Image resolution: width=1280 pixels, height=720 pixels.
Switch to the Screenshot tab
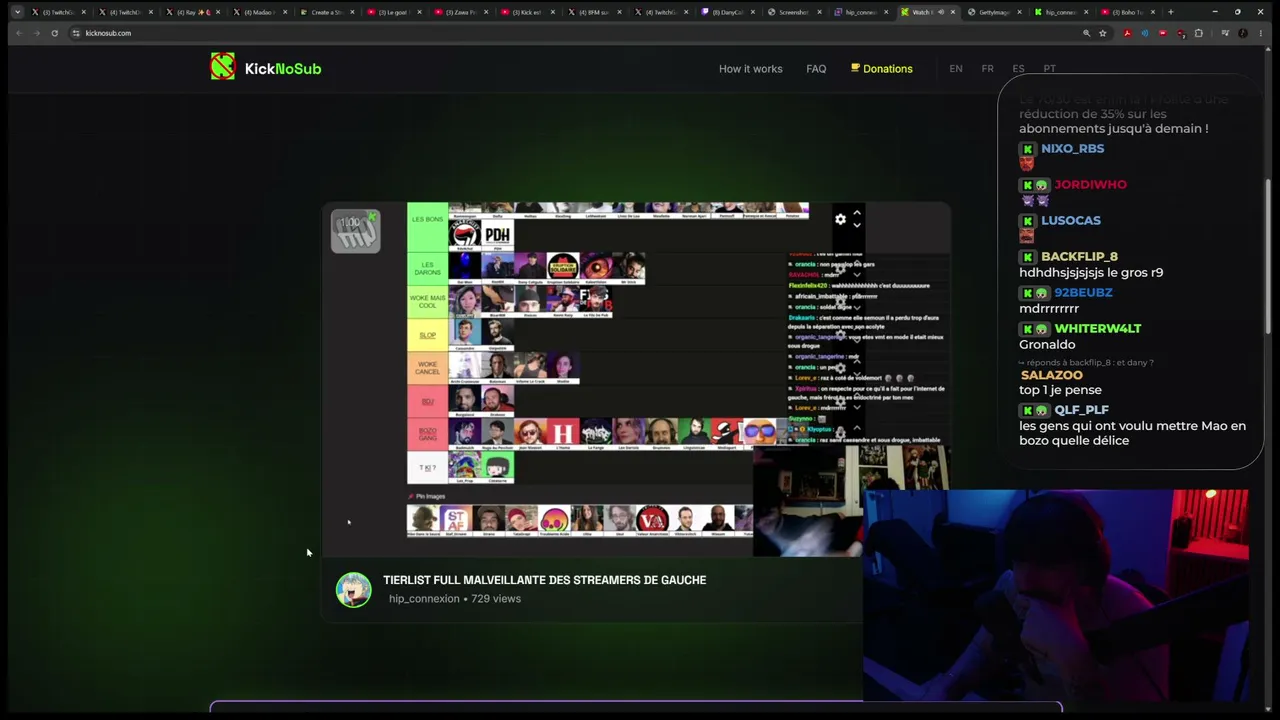[797, 12]
